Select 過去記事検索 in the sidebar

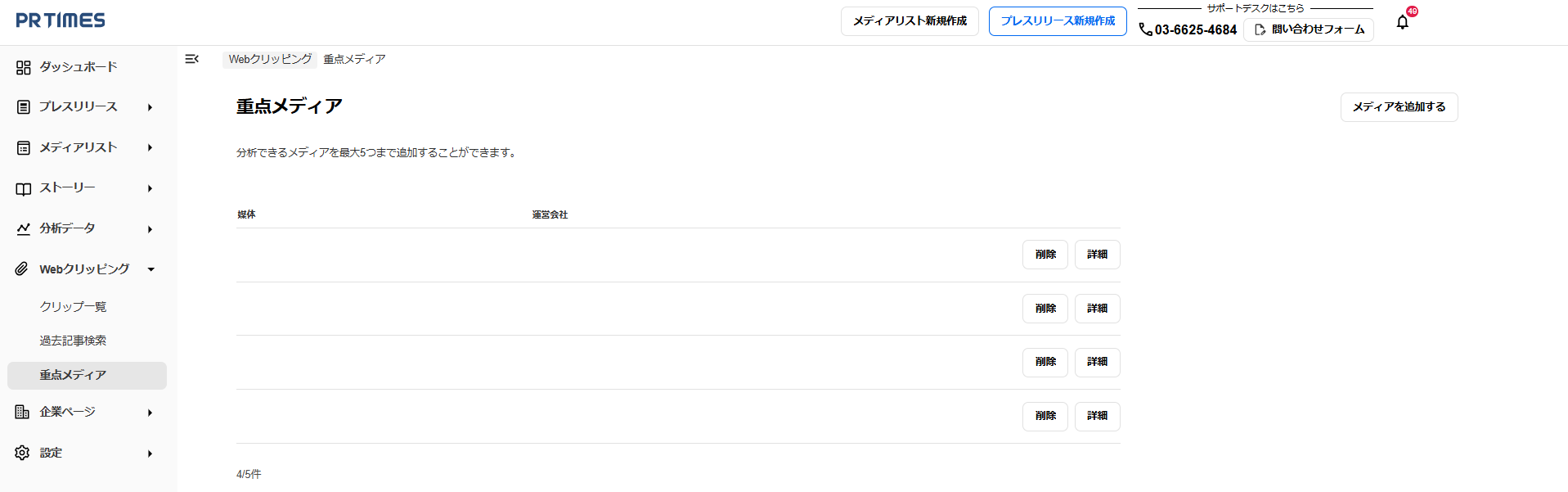(72, 340)
